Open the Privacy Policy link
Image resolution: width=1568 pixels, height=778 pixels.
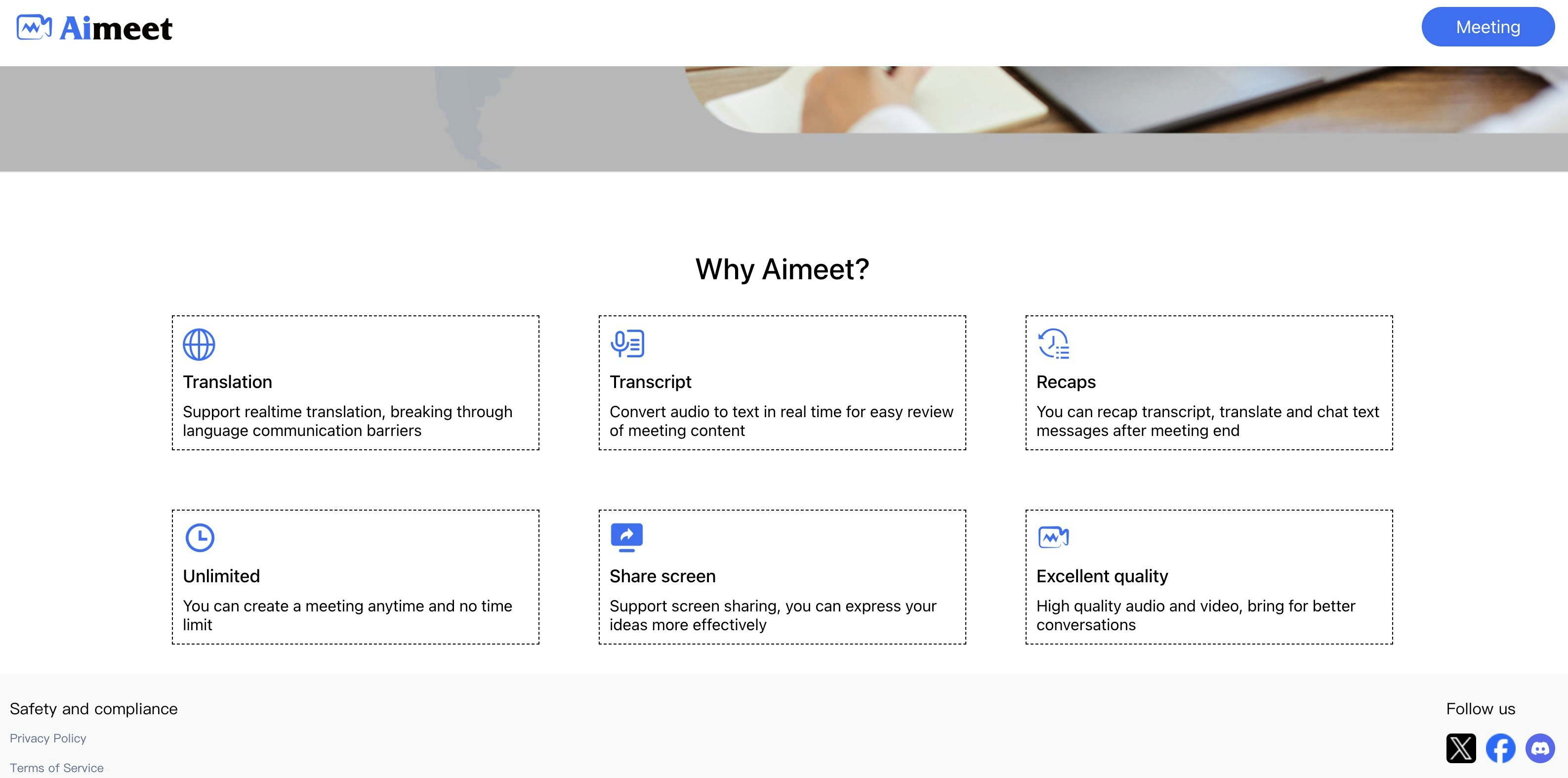pyautogui.click(x=48, y=738)
